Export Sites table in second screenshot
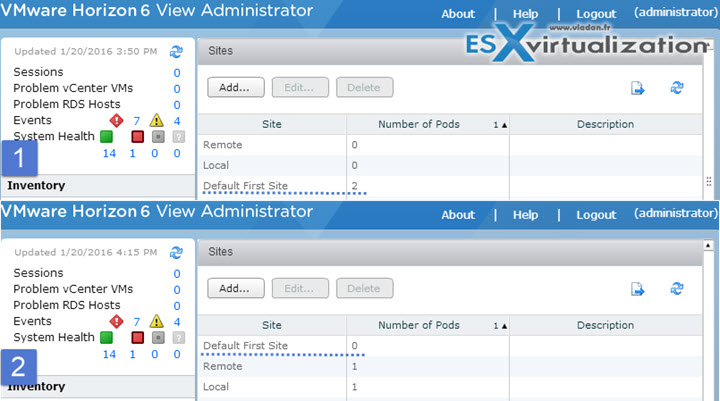The height and width of the screenshot is (401, 720). point(637,289)
